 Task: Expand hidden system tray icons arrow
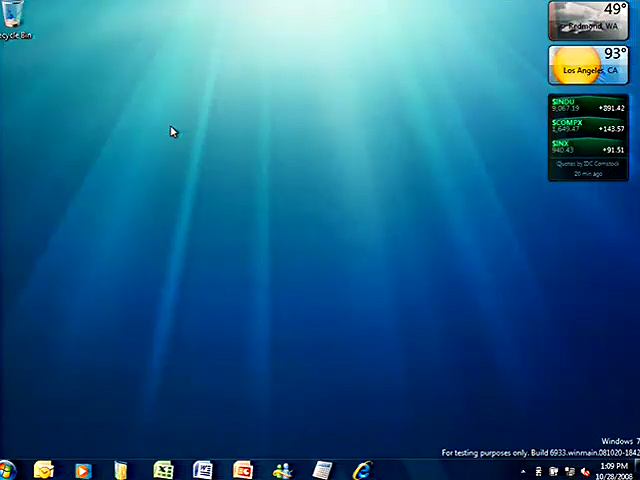(523, 471)
